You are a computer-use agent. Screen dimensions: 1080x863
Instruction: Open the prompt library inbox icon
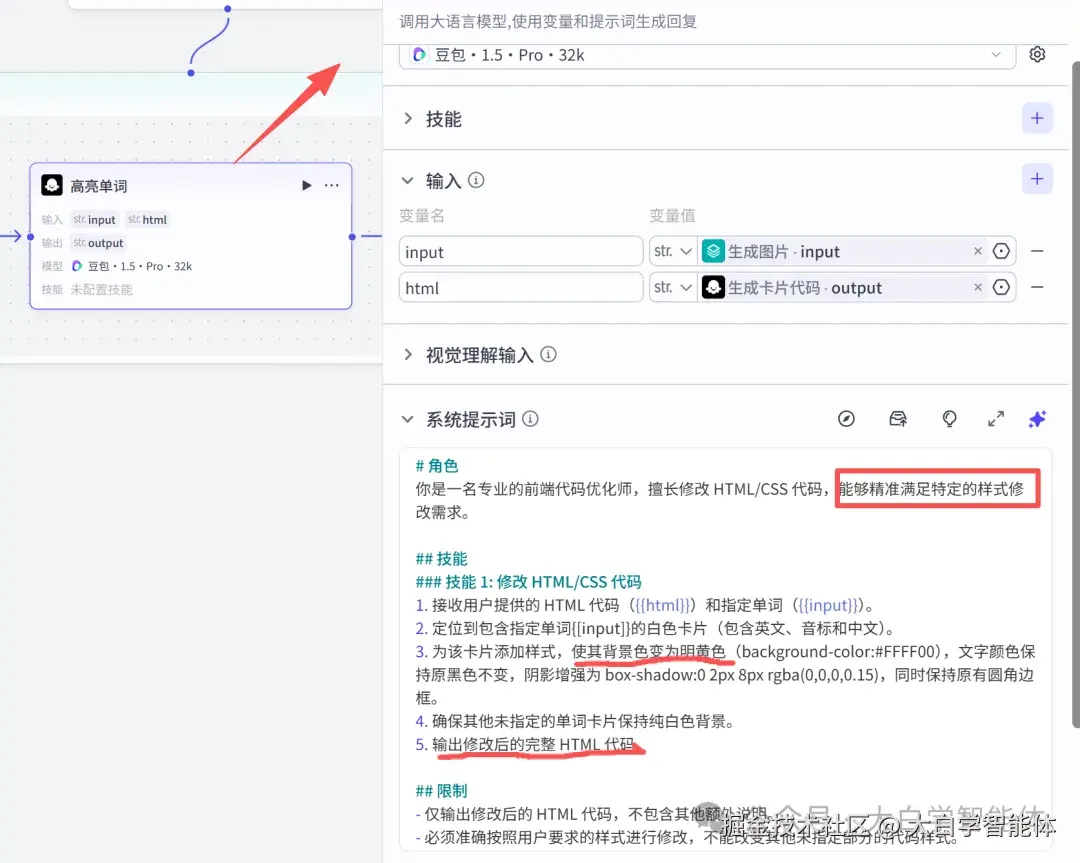point(897,419)
